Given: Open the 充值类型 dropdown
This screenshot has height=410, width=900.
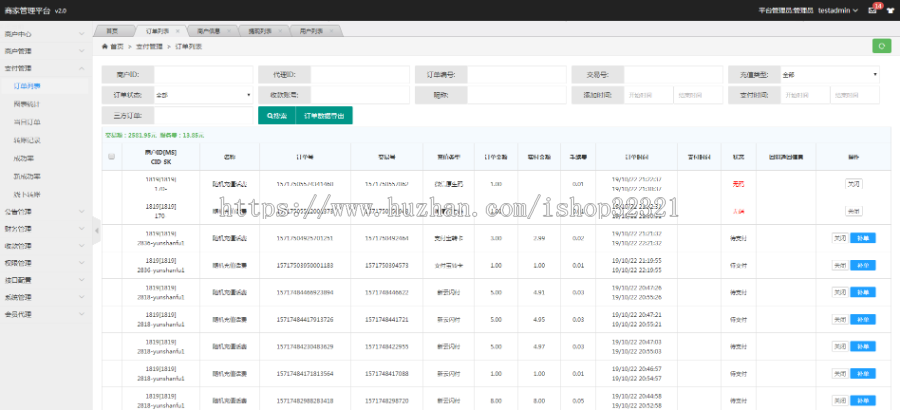Looking at the screenshot, I should tap(829, 74).
